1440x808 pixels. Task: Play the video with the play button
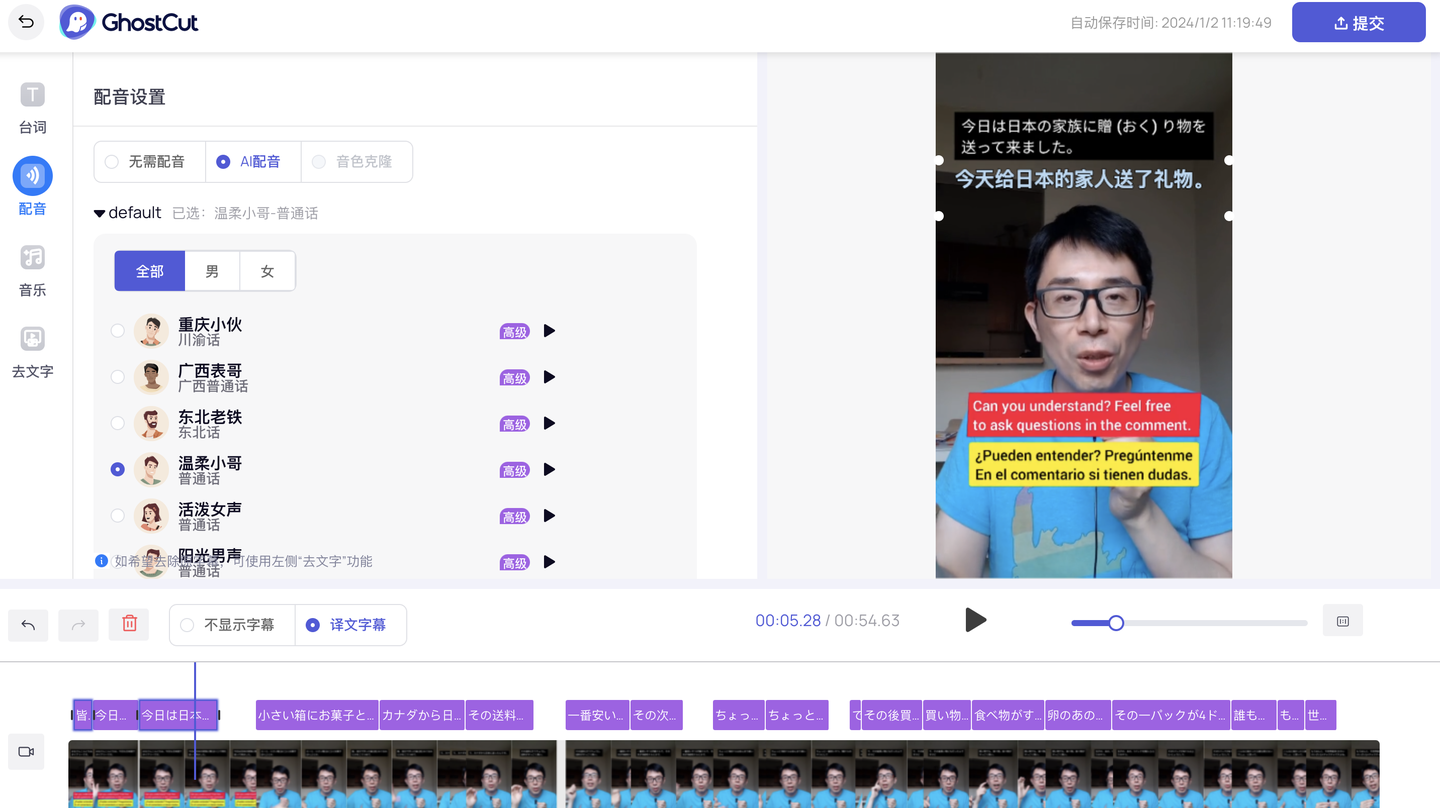[x=975, y=620]
